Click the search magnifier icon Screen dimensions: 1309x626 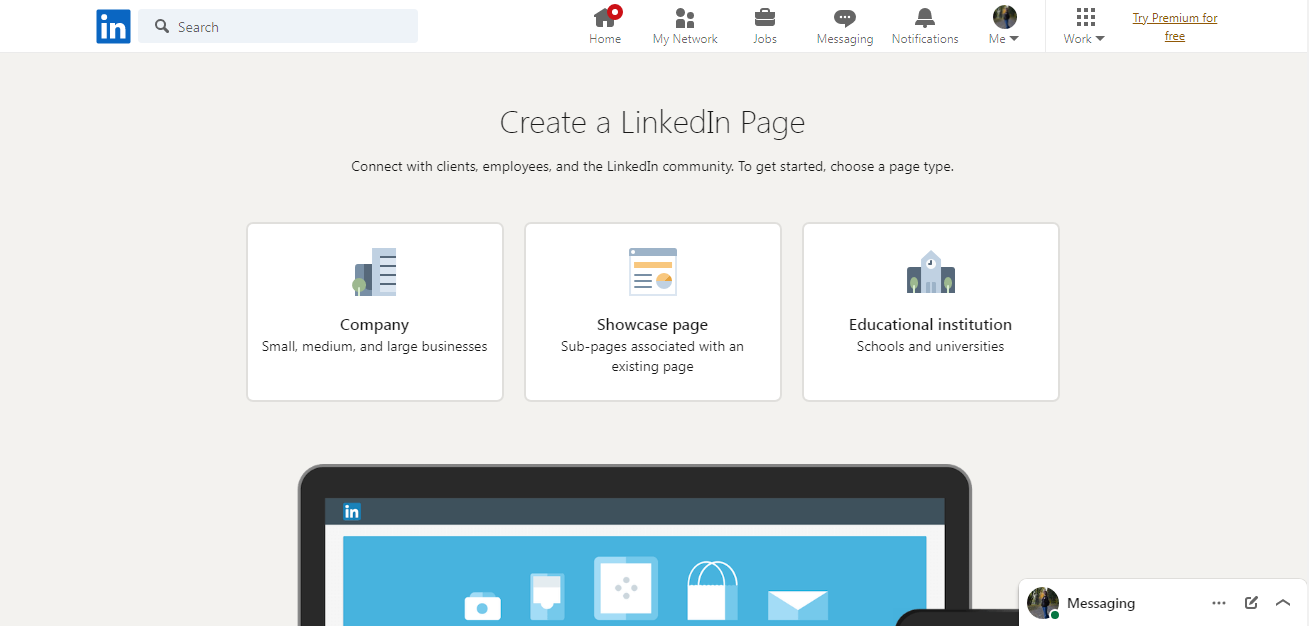click(162, 26)
